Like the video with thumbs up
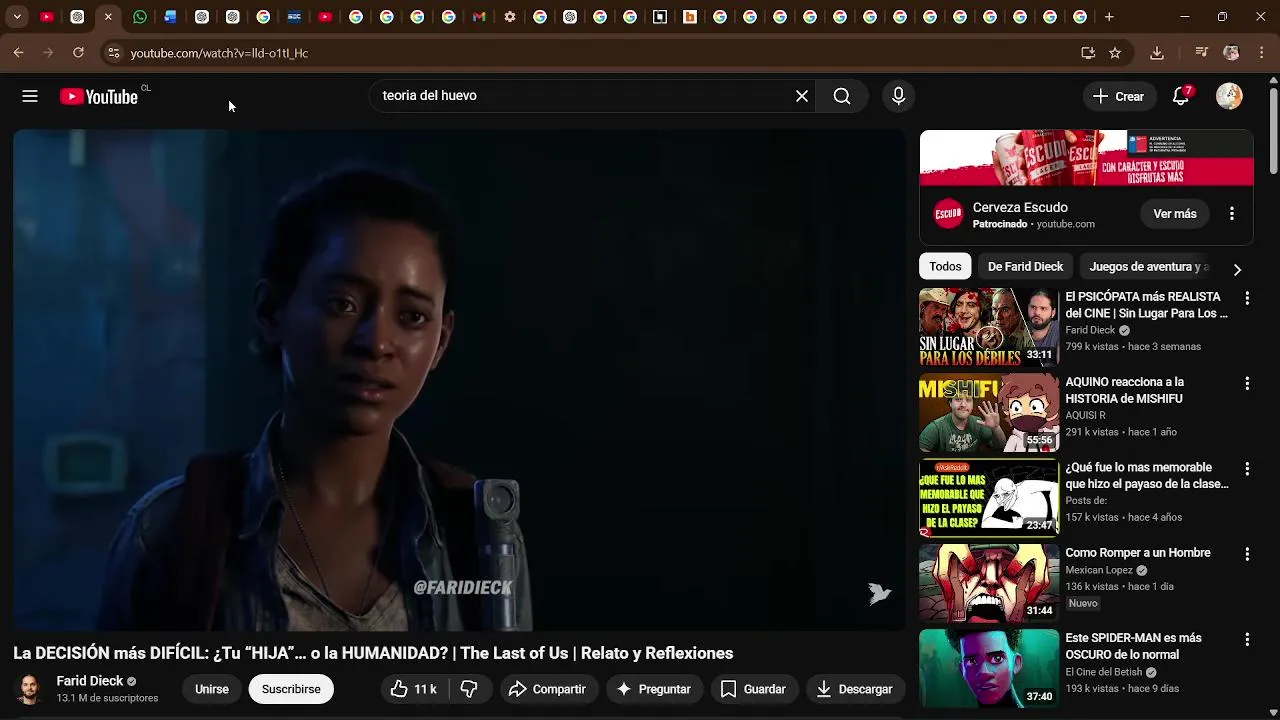The image size is (1280, 720). 414,689
